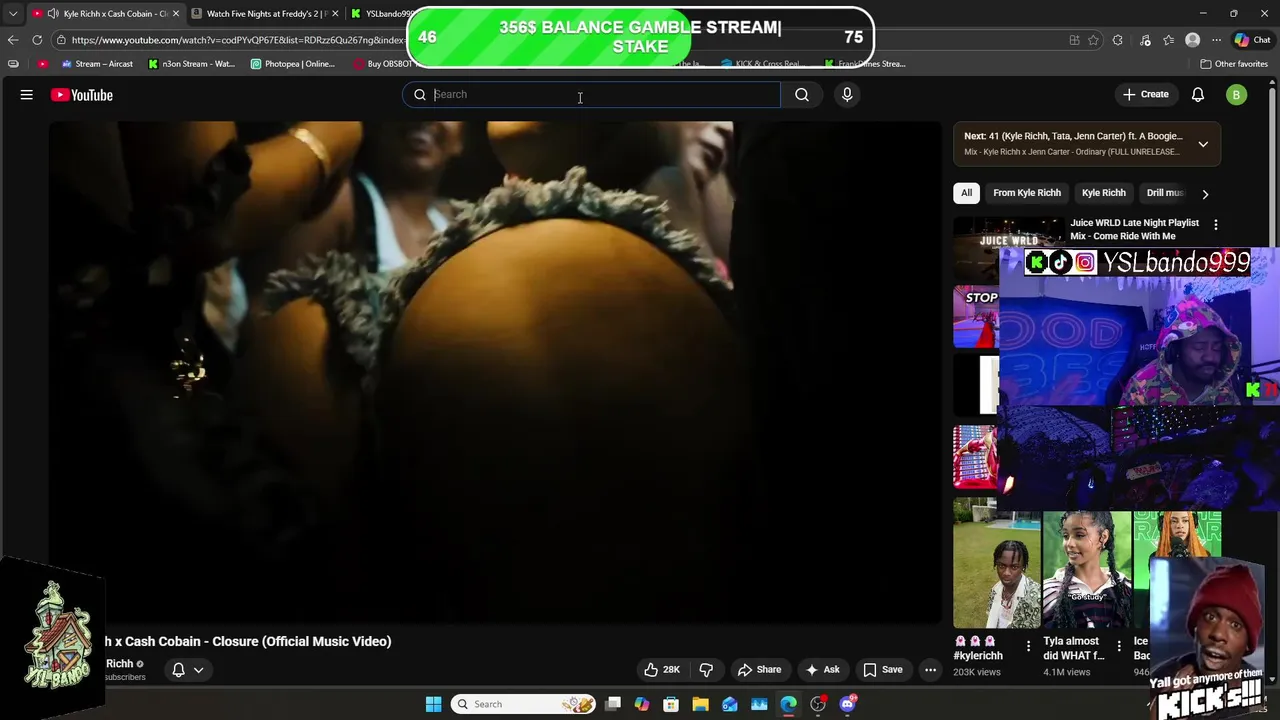Open YouTube notifications bell
Viewport: 1280px width, 720px height.
(1198, 95)
